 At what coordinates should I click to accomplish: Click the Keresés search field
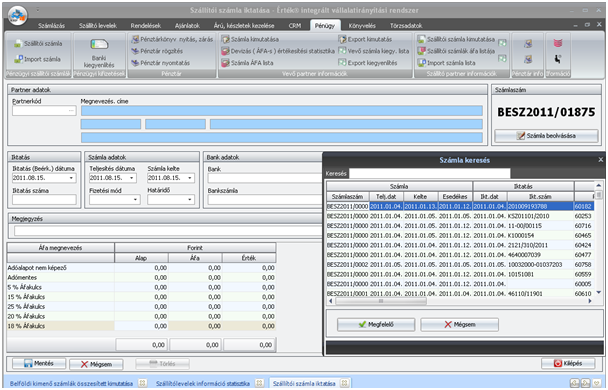point(430,174)
